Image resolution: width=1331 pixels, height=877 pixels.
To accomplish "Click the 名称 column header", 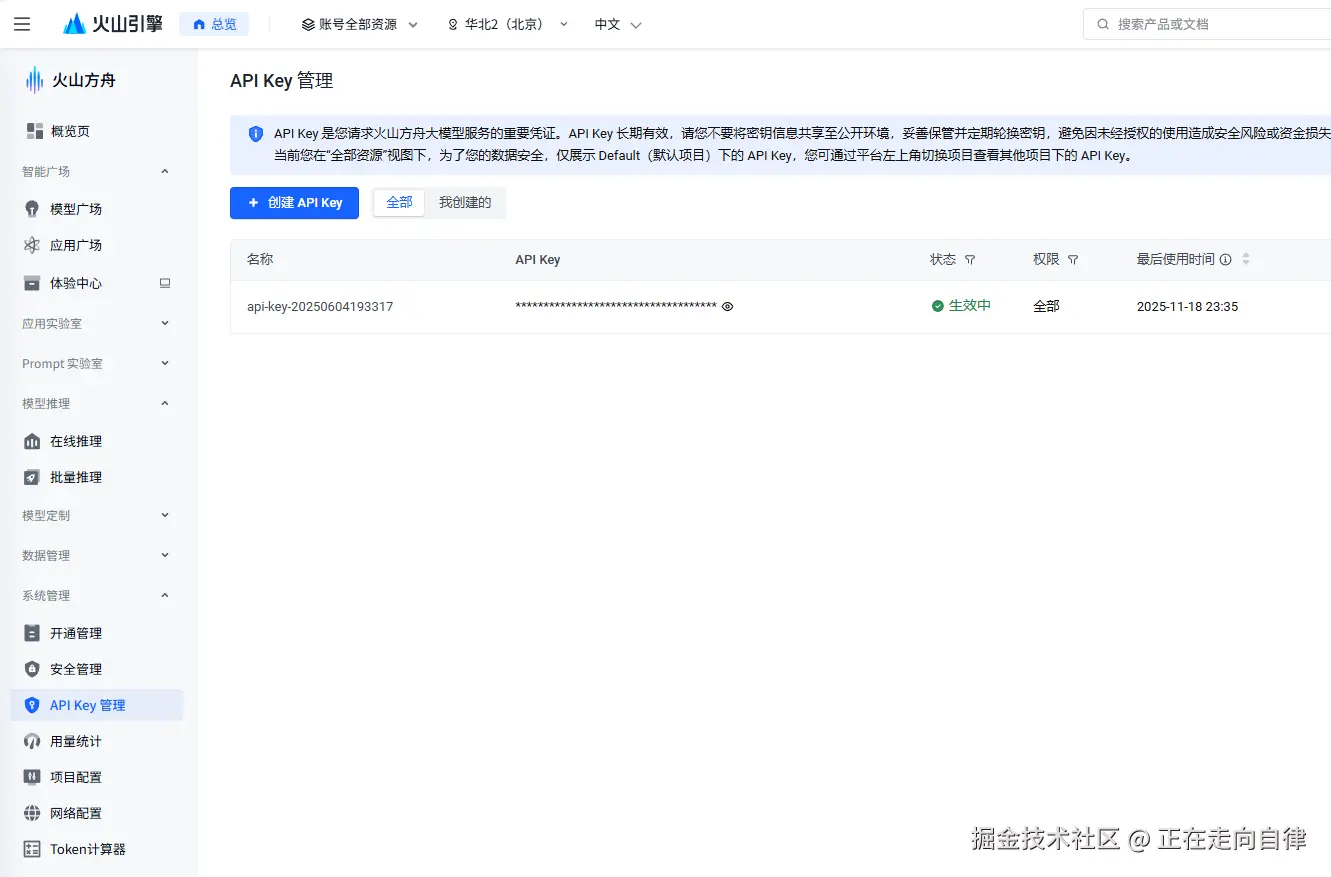I will click(260, 259).
